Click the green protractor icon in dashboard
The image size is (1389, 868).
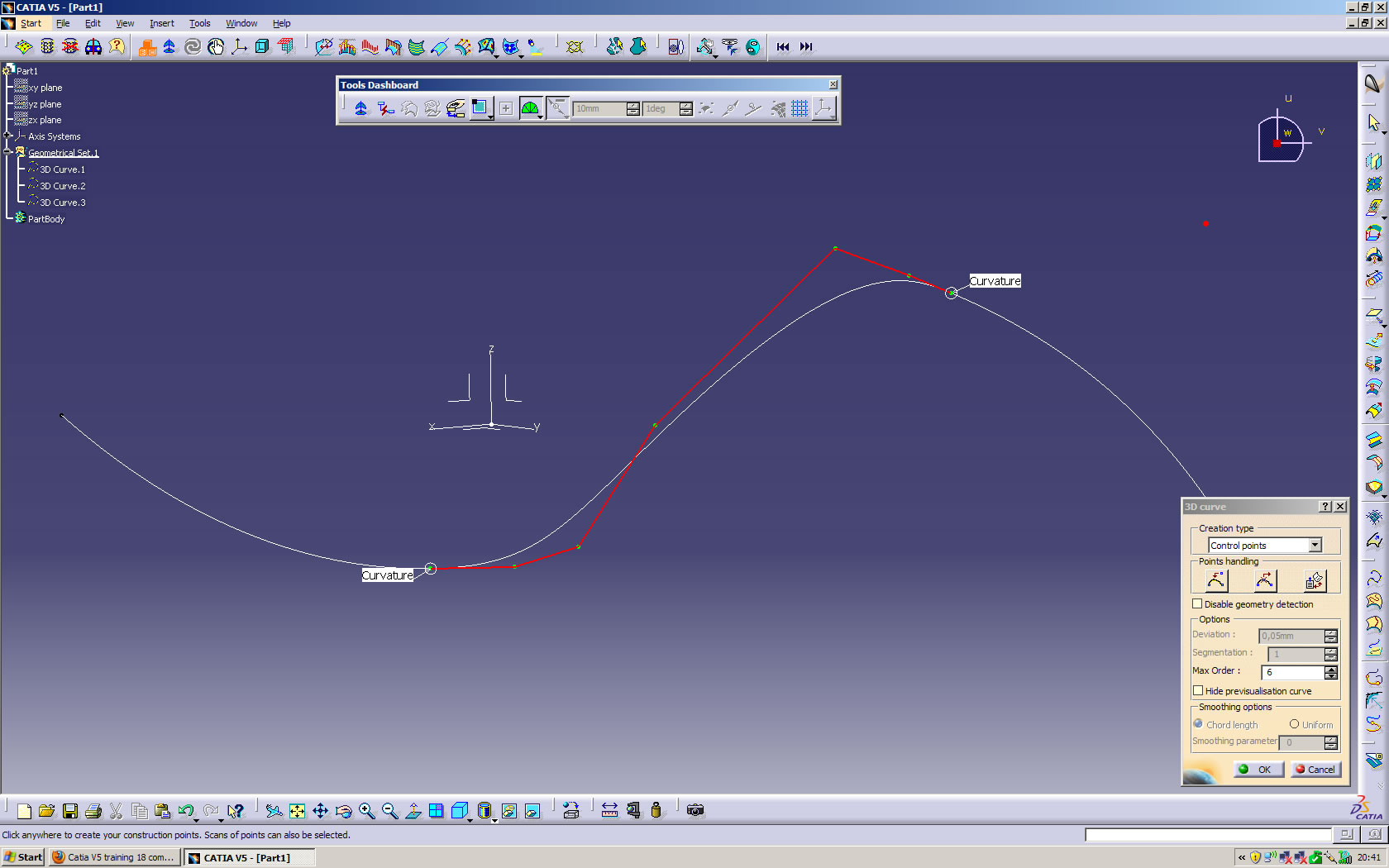pos(529,108)
